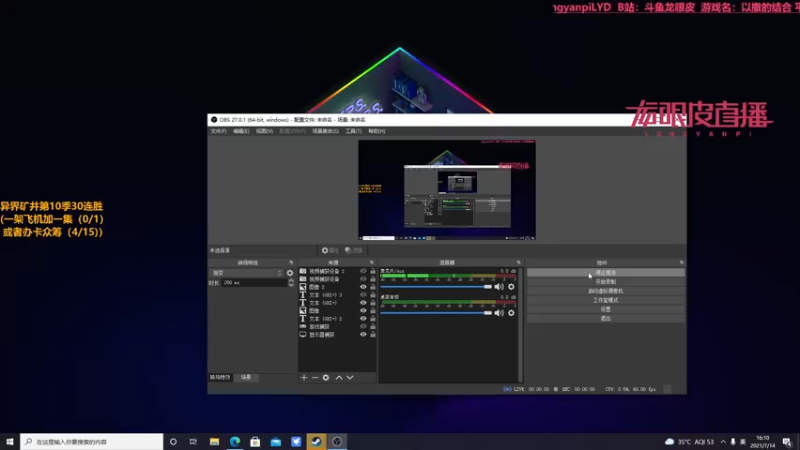Open the 帮助(H) menu
Image resolution: width=800 pixels, height=450 pixels.
(377, 131)
